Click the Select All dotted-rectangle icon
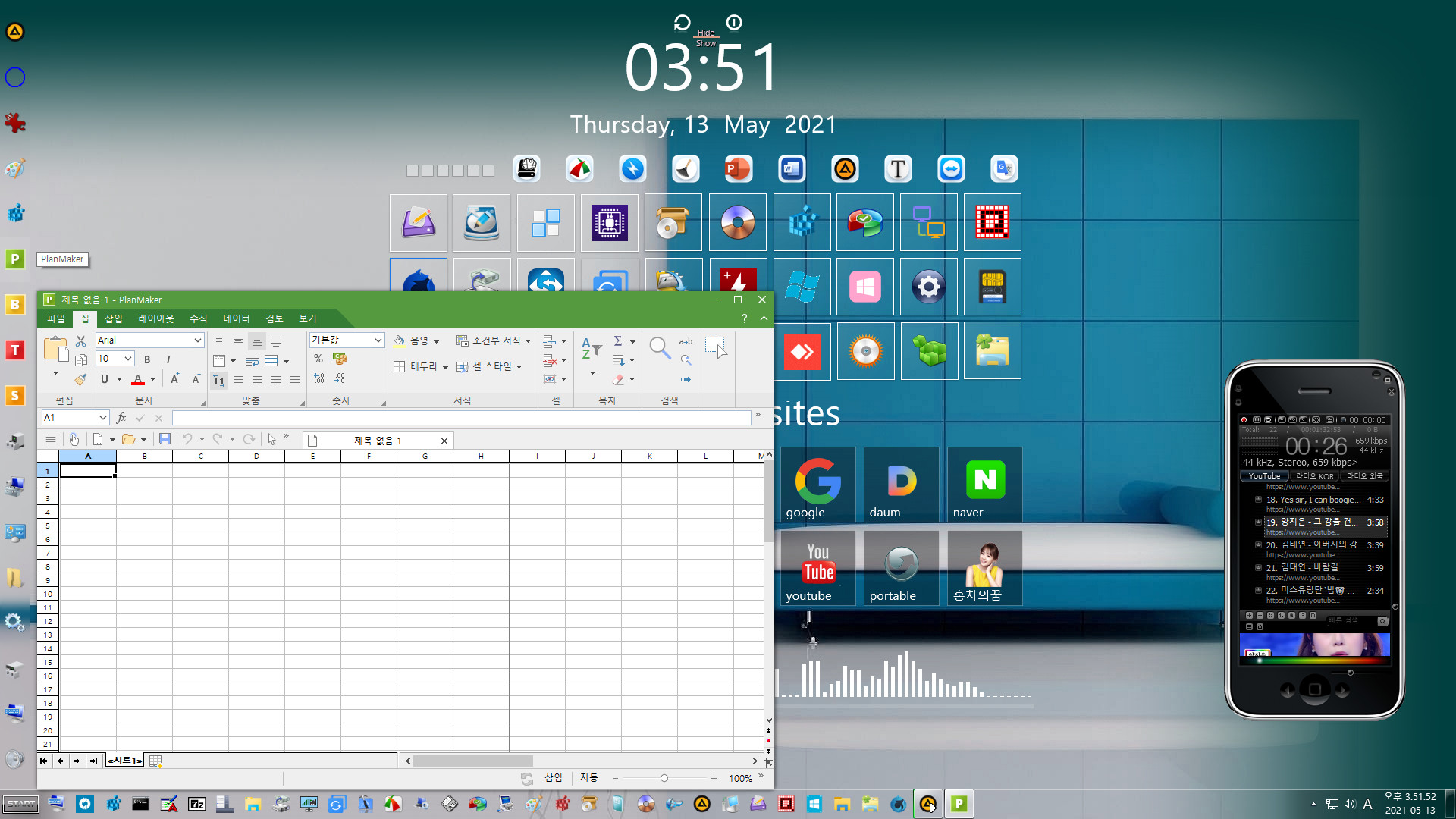1456x819 pixels. pos(716,347)
